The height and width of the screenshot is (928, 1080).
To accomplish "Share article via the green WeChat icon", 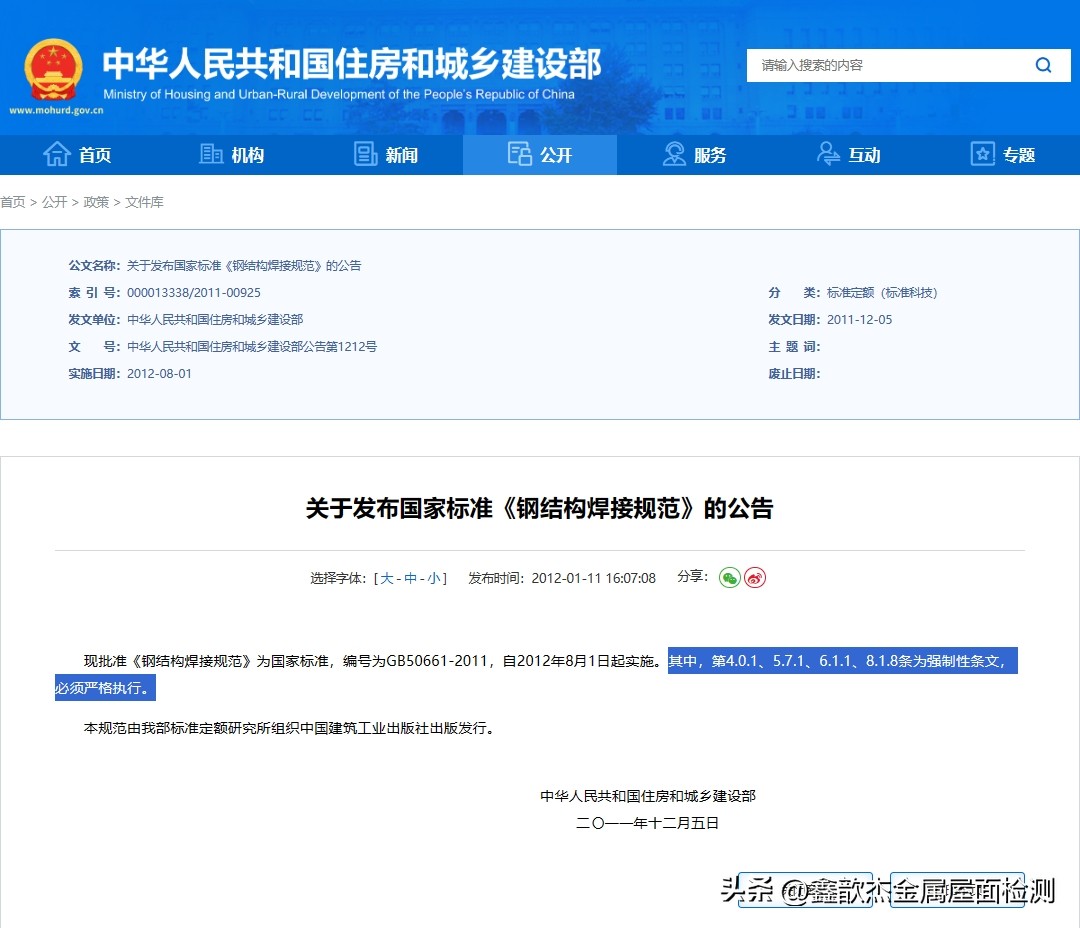I will pyautogui.click(x=729, y=577).
